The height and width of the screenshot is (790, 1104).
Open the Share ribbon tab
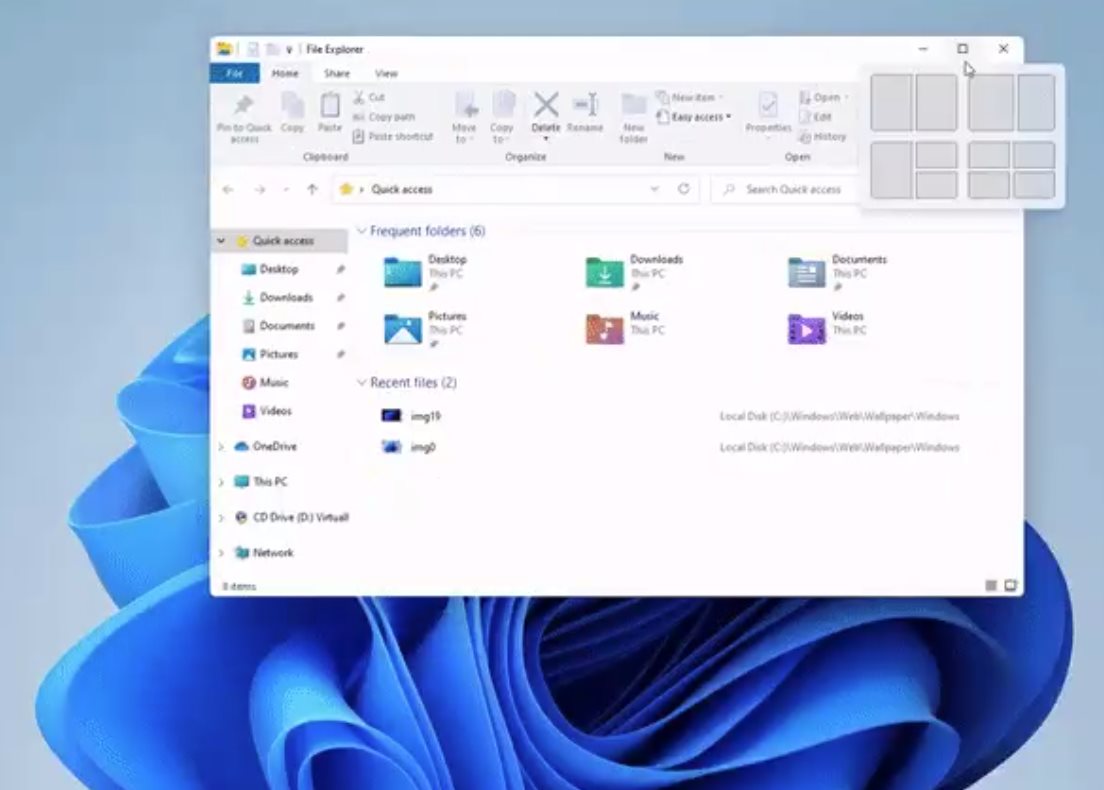(337, 73)
